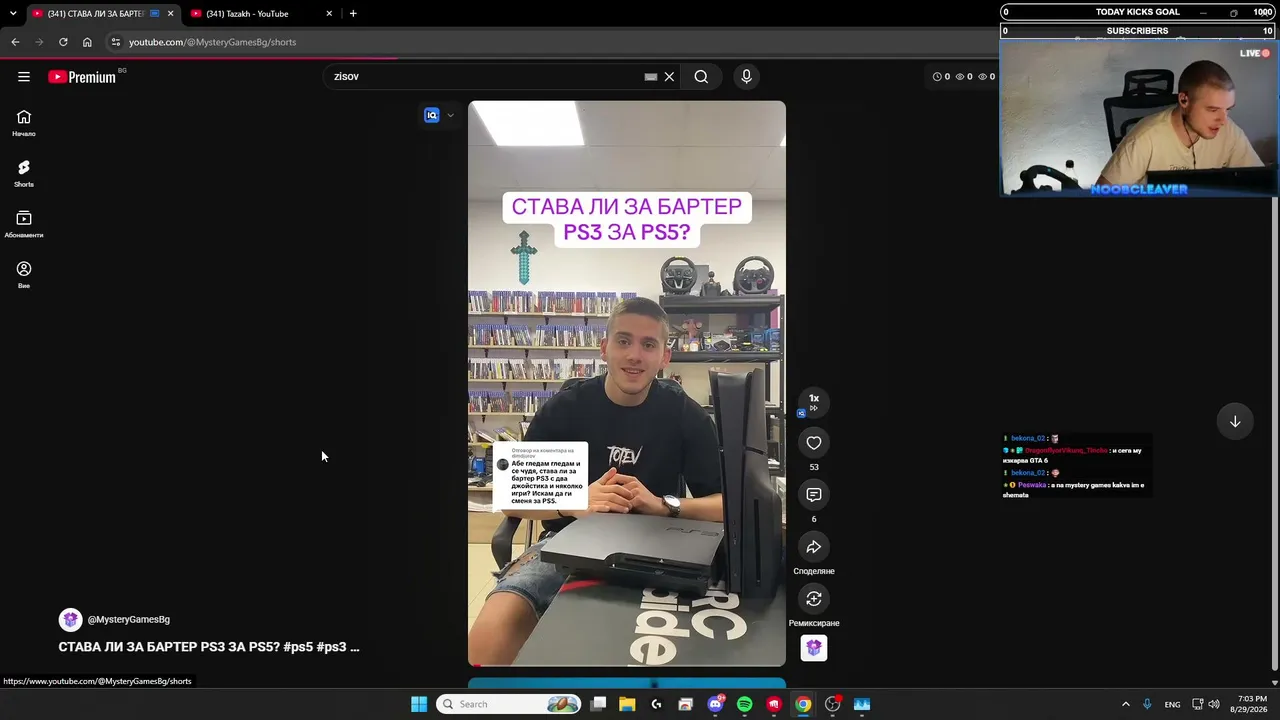Image resolution: width=1280 pixels, height=720 pixels.
Task: Like the short with the heart button
Action: point(814,443)
